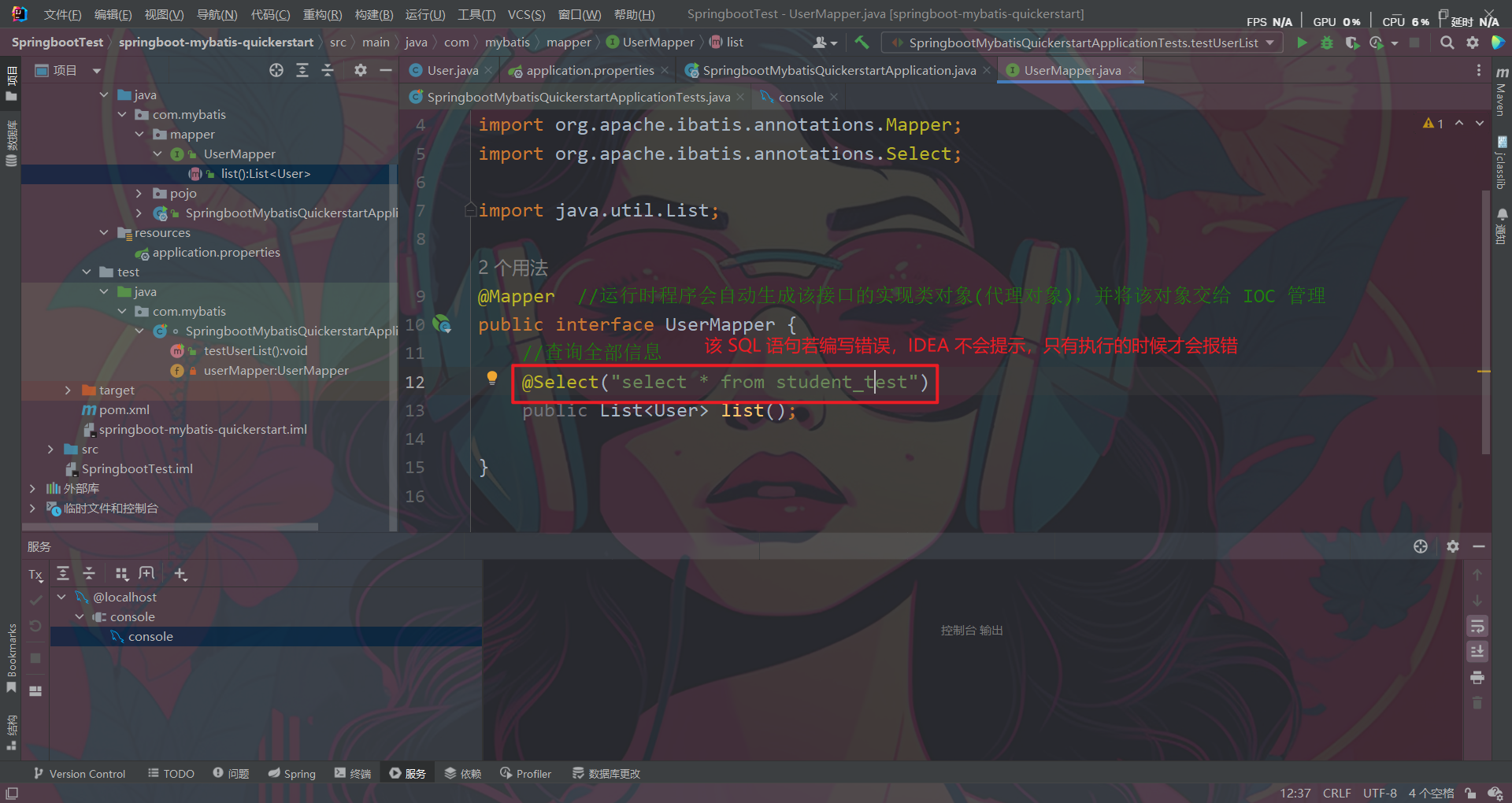This screenshot has width=1512, height=803.
Task: Select list():List<User> method node
Action: (x=265, y=174)
